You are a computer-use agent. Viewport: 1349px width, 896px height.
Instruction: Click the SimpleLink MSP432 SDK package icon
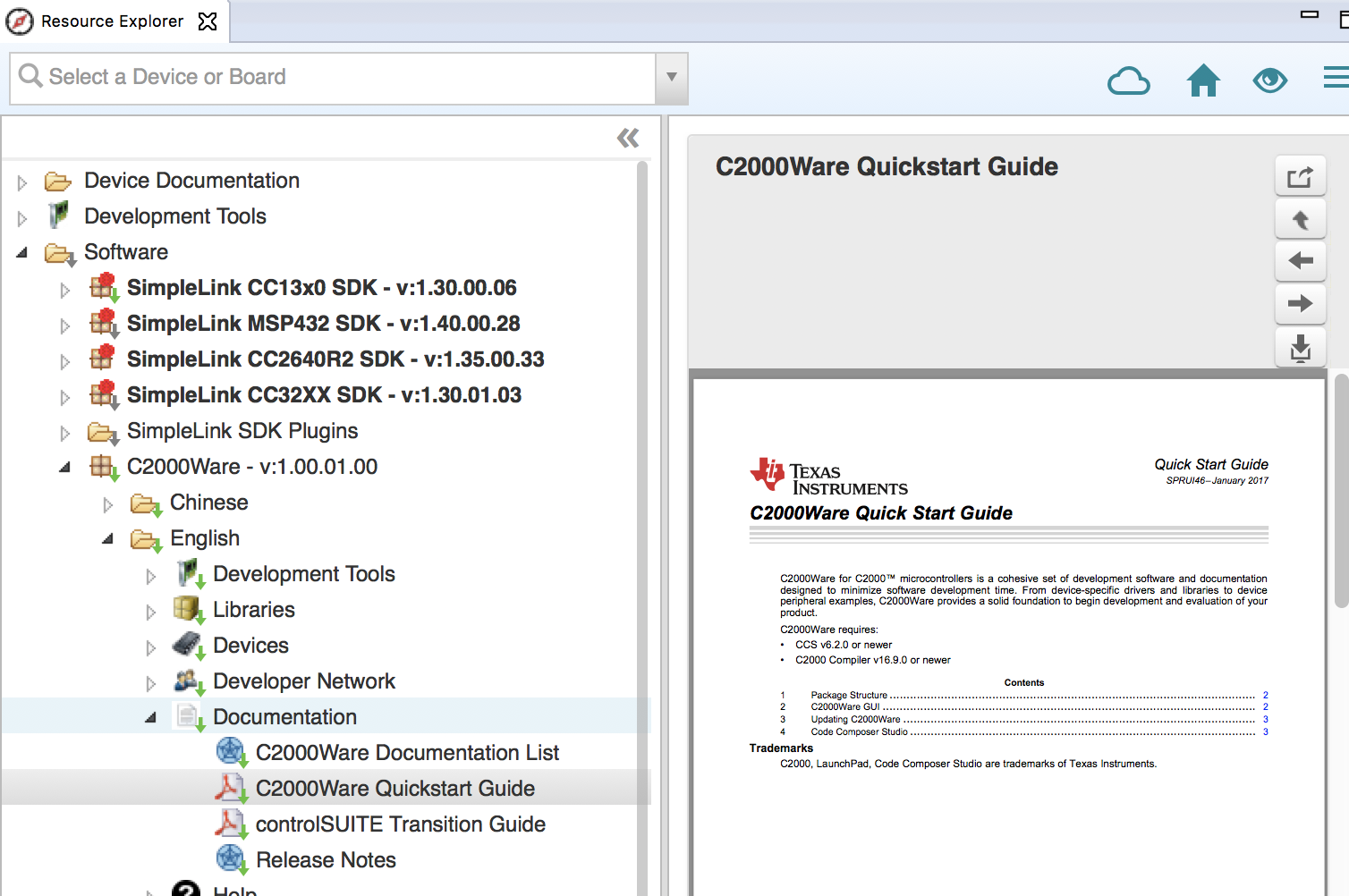pyautogui.click(x=105, y=323)
